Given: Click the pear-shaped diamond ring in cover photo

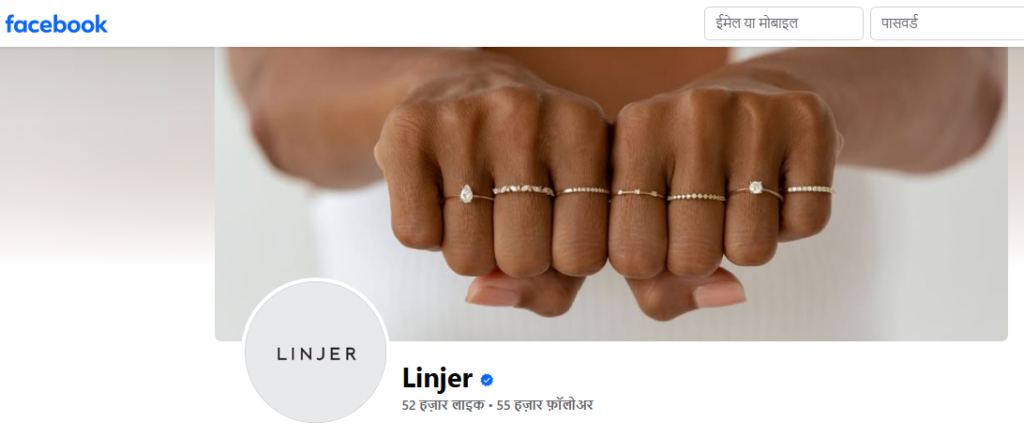Looking at the screenshot, I should (468, 194).
